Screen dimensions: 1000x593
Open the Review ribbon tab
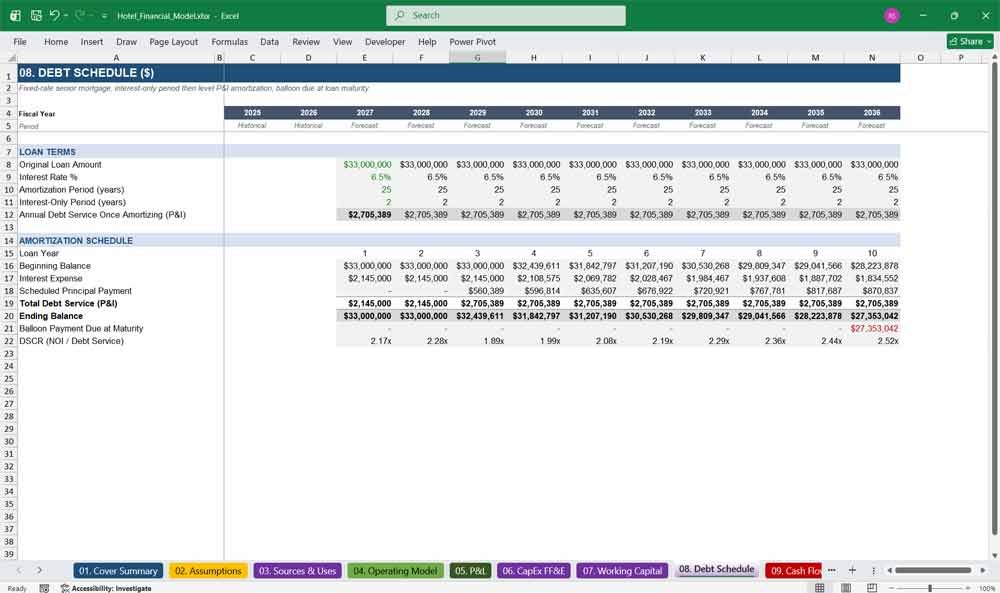[x=306, y=41]
